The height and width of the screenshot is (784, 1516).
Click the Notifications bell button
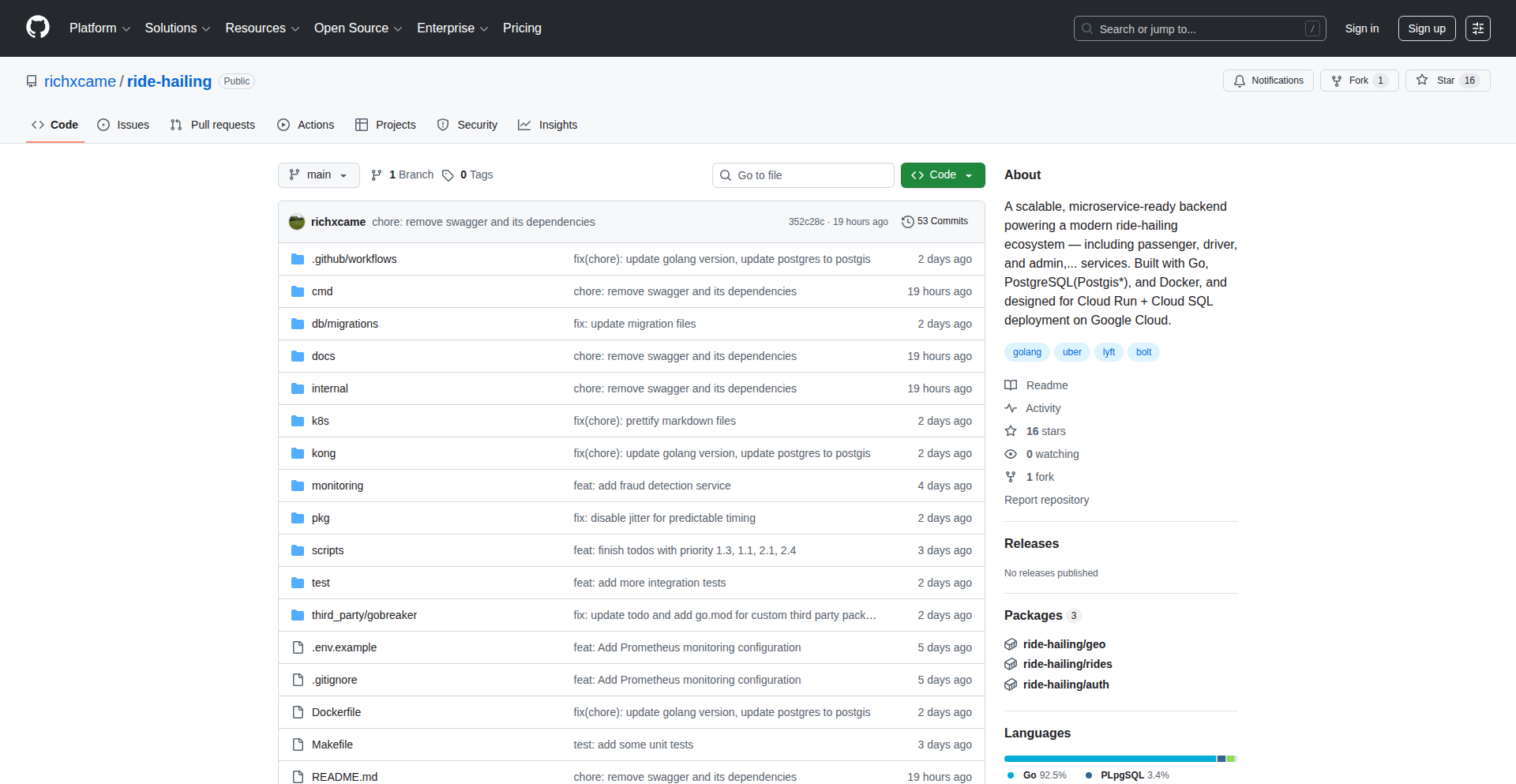pyautogui.click(x=1268, y=81)
